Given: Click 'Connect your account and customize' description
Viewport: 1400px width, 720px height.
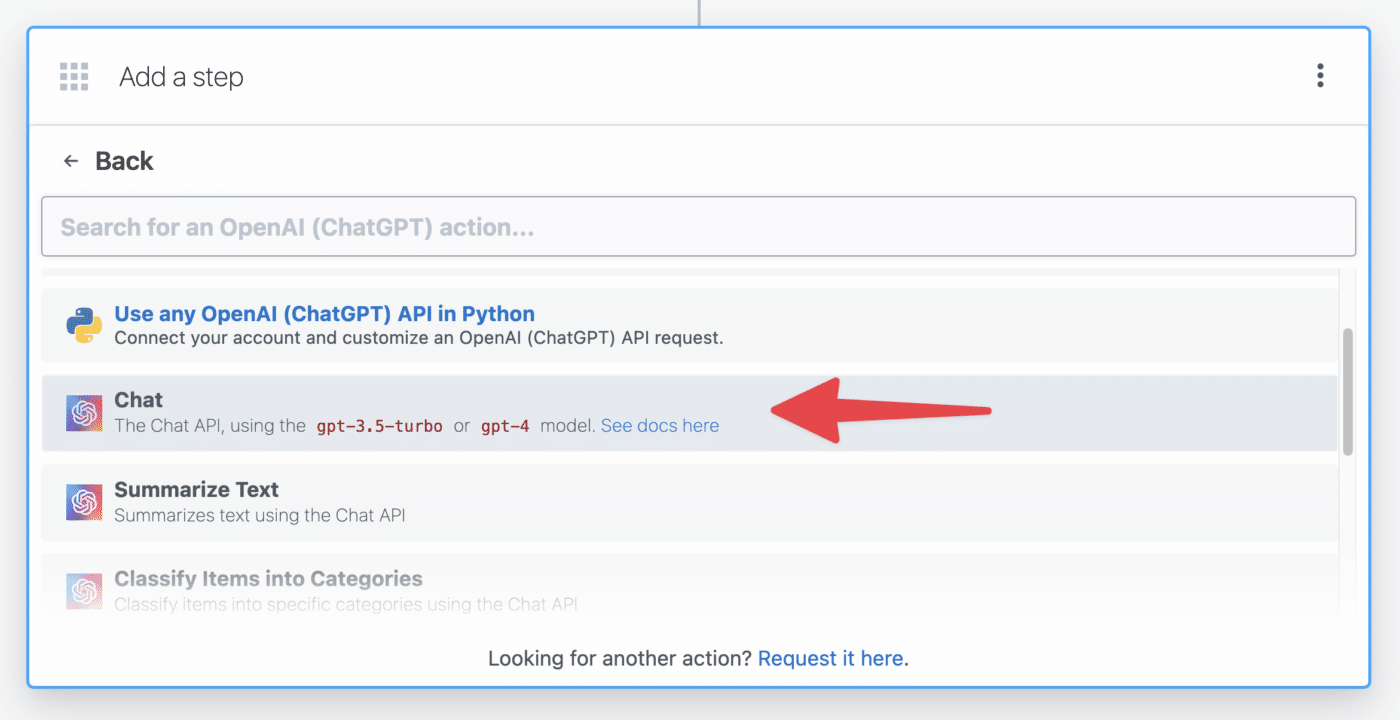Looking at the screenshot, I should [418, 338].
